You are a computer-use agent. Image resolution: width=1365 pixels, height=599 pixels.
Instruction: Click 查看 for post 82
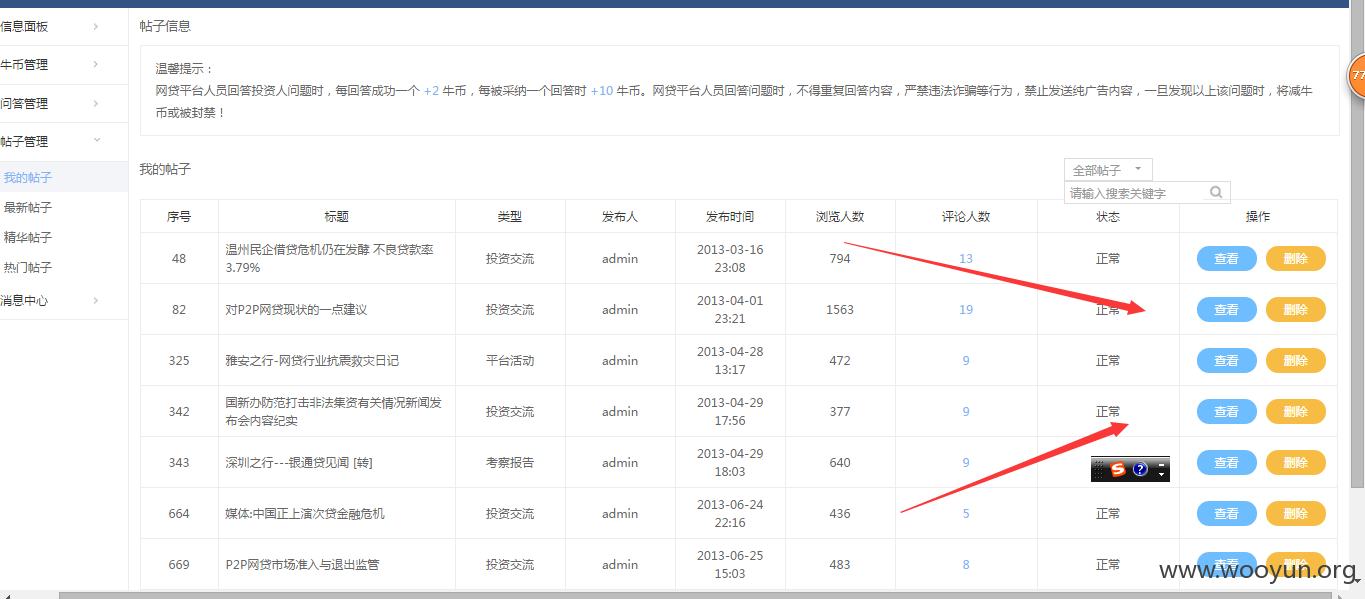click(x=1226, y=310)
